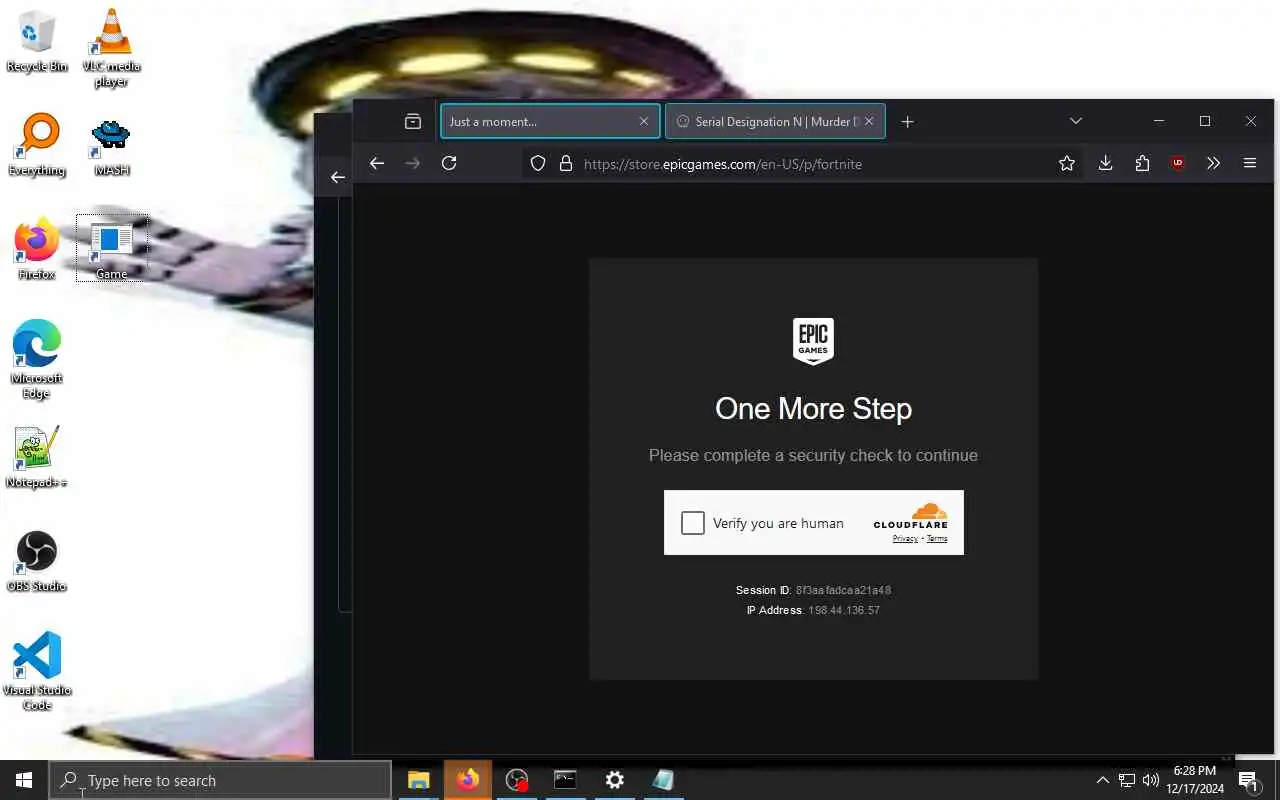
Task: Open the list all tabs dropdown
Action: (x=1076, y=121)
